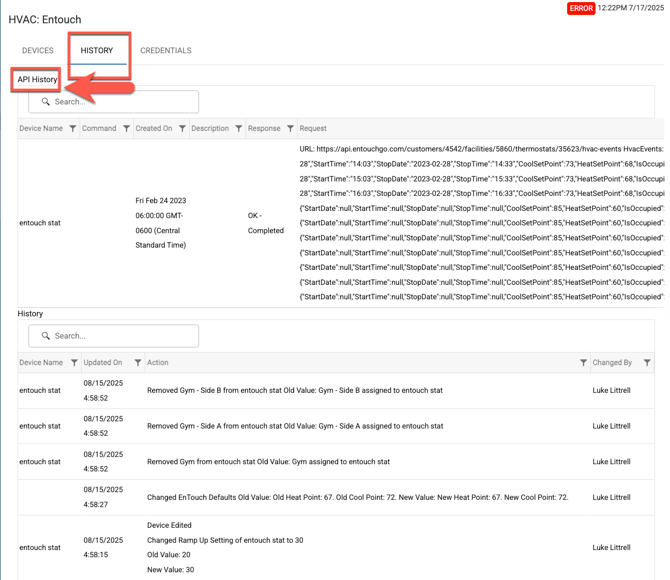
Task: Select the API History section label
Action: coord(37,79)
